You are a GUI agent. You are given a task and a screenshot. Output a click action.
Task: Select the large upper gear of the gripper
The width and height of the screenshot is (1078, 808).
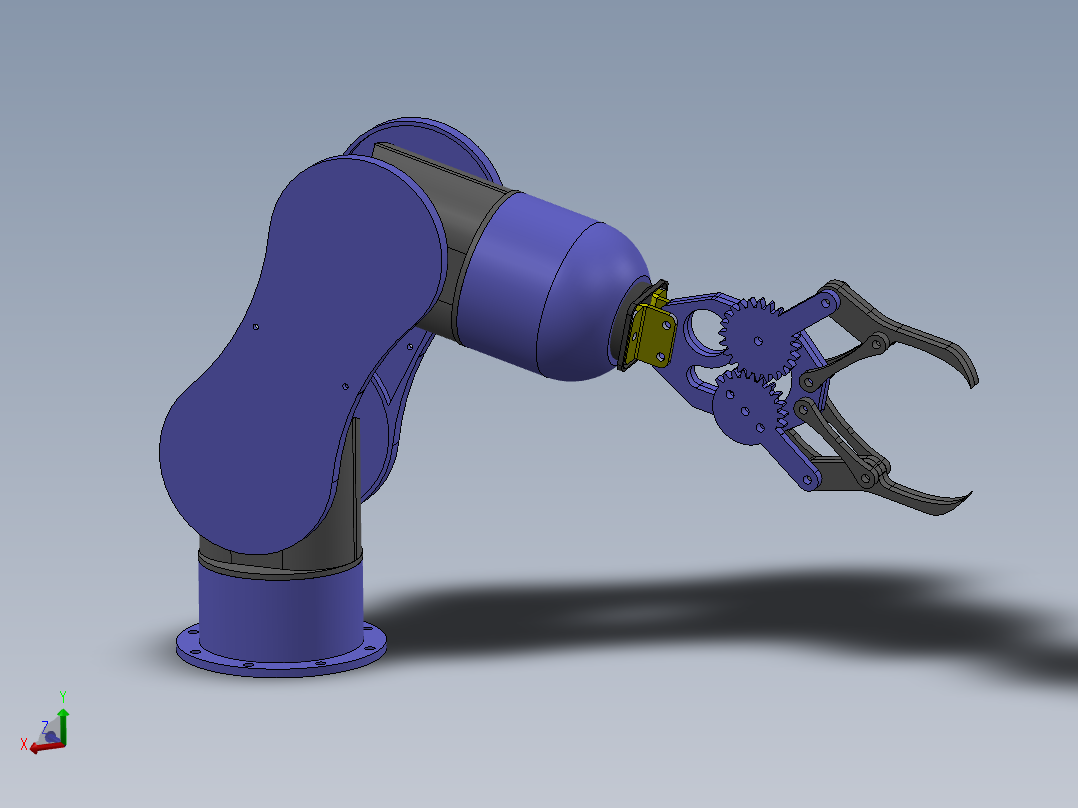coord(758,339)
